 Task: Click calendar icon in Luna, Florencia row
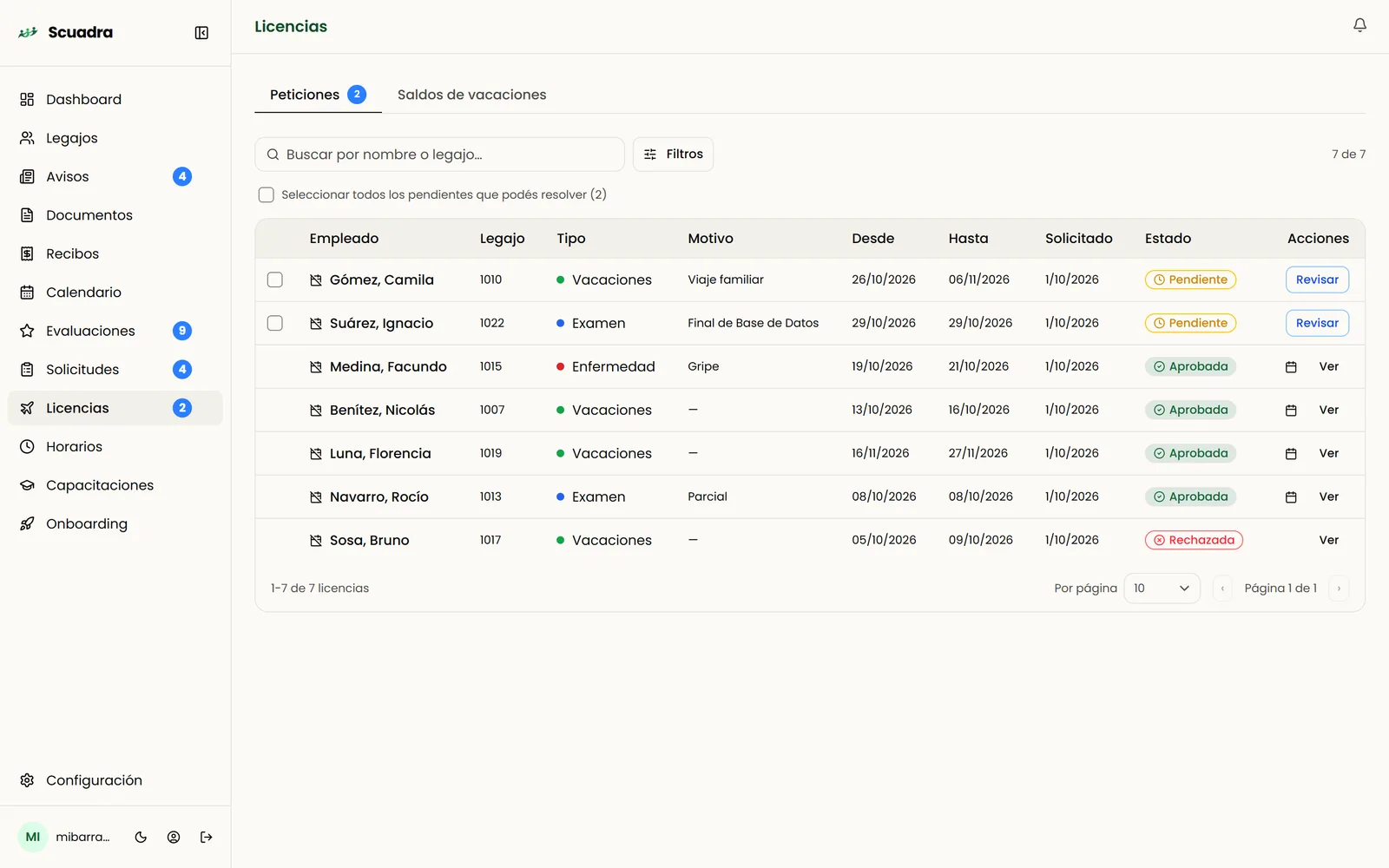1291,454
